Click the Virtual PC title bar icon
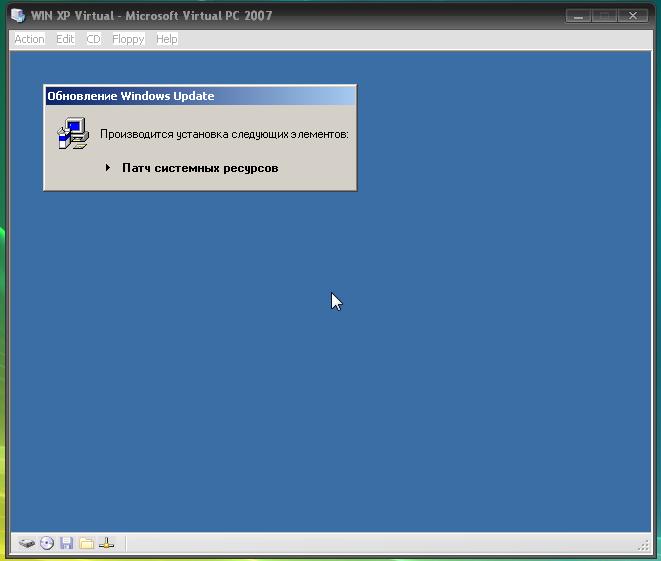The height and width of the screenshot is (561, 661). (18, 16)
